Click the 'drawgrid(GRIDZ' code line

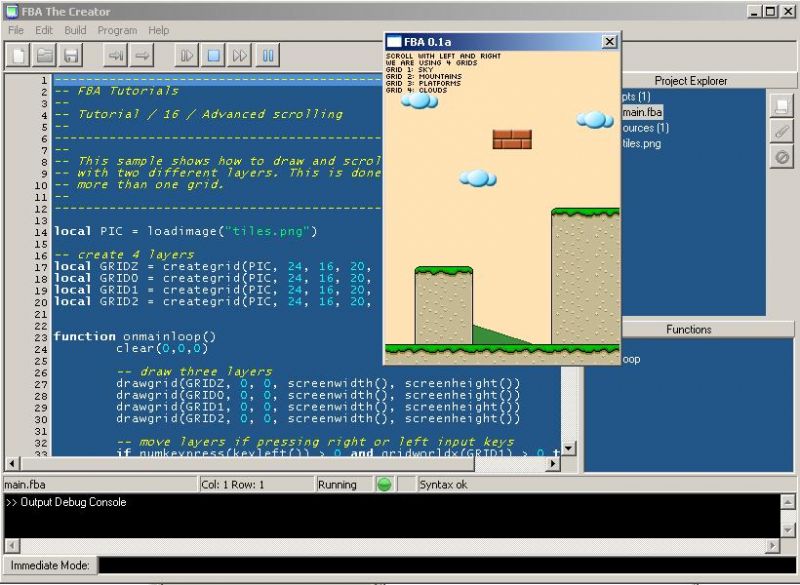pos(318,384)
